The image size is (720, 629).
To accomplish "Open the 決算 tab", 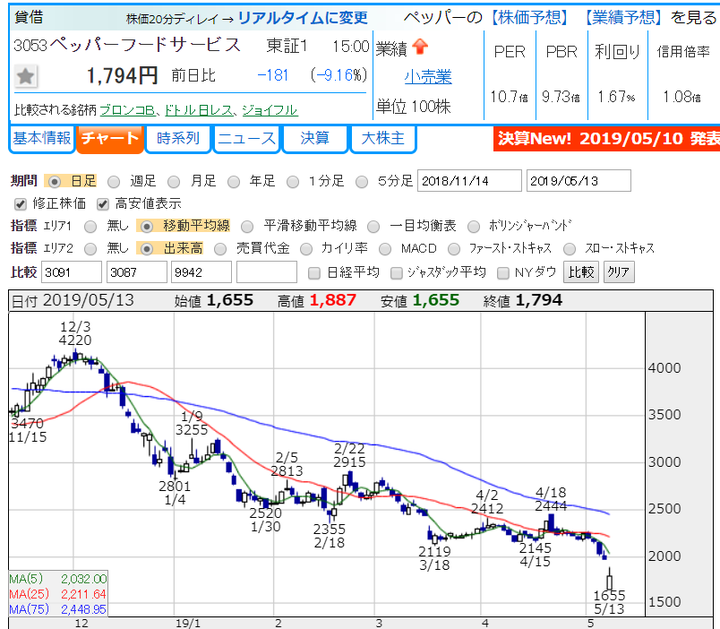I will click(315, 138).
